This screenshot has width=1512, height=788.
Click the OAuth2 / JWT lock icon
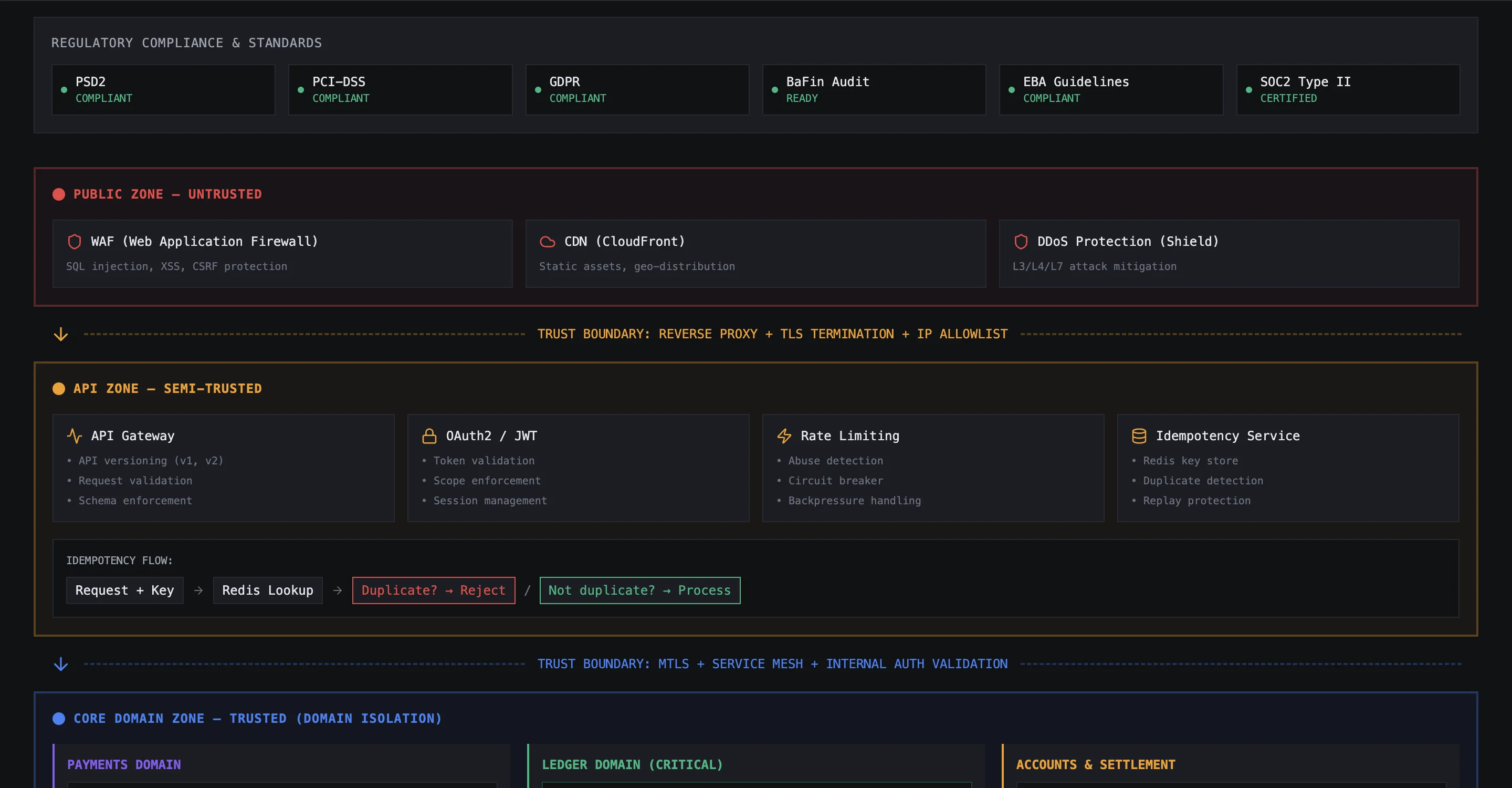coord(428,435)
